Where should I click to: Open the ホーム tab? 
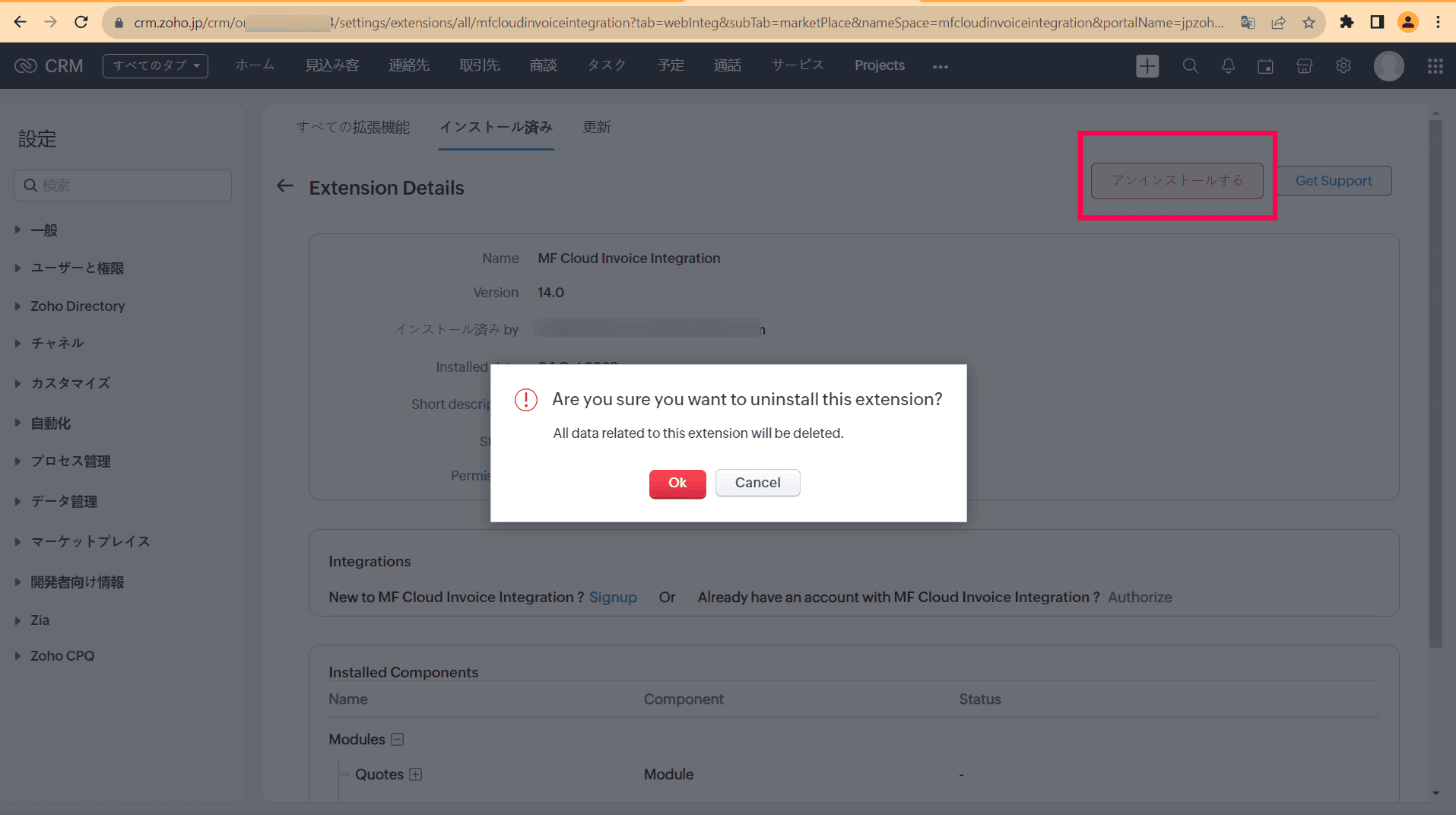pyautogui.click(x=255, y=65)
